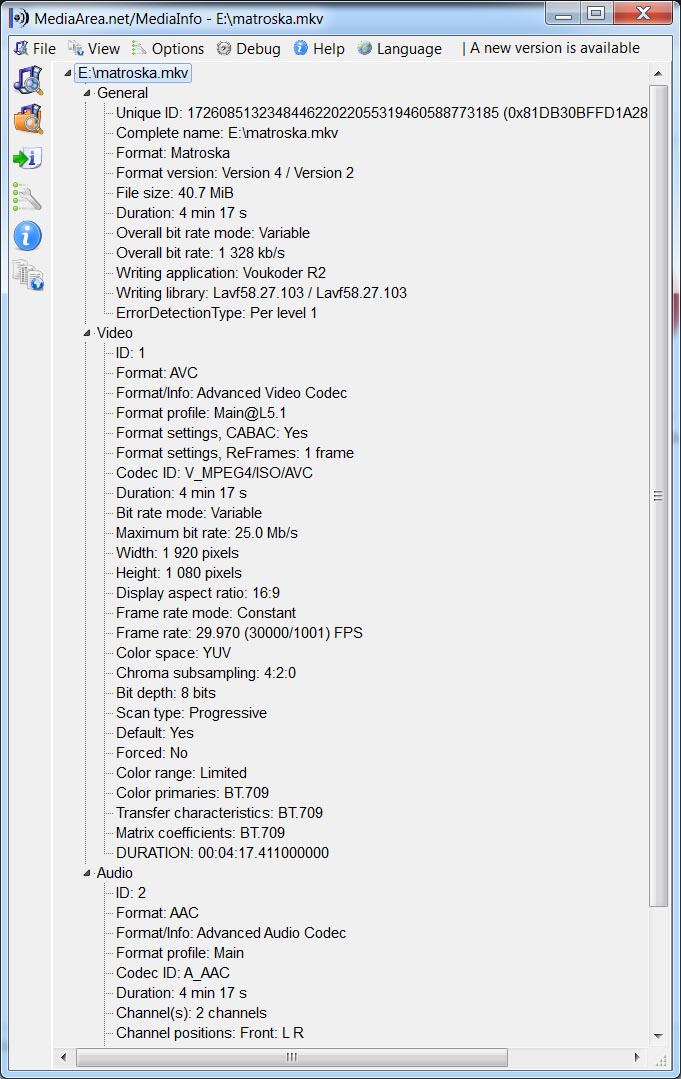This screenshot has height=1079, width=681.
Task: Collapse the General section
Action: (x=87, y=93)
